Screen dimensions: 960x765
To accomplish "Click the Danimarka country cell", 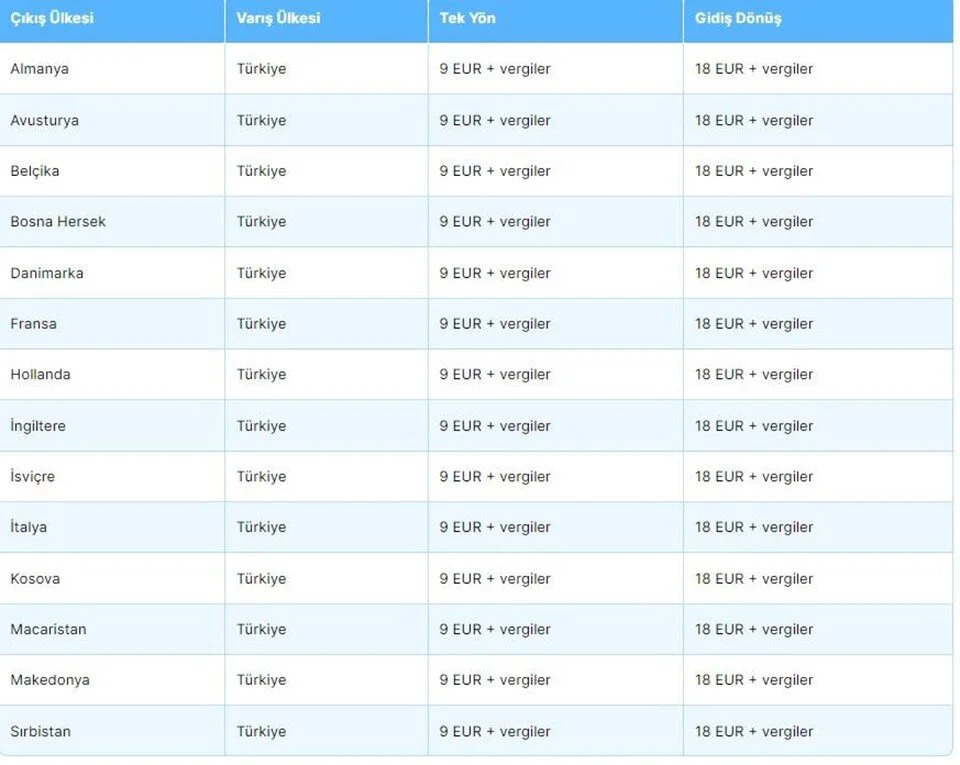I will tap(47, 273).
